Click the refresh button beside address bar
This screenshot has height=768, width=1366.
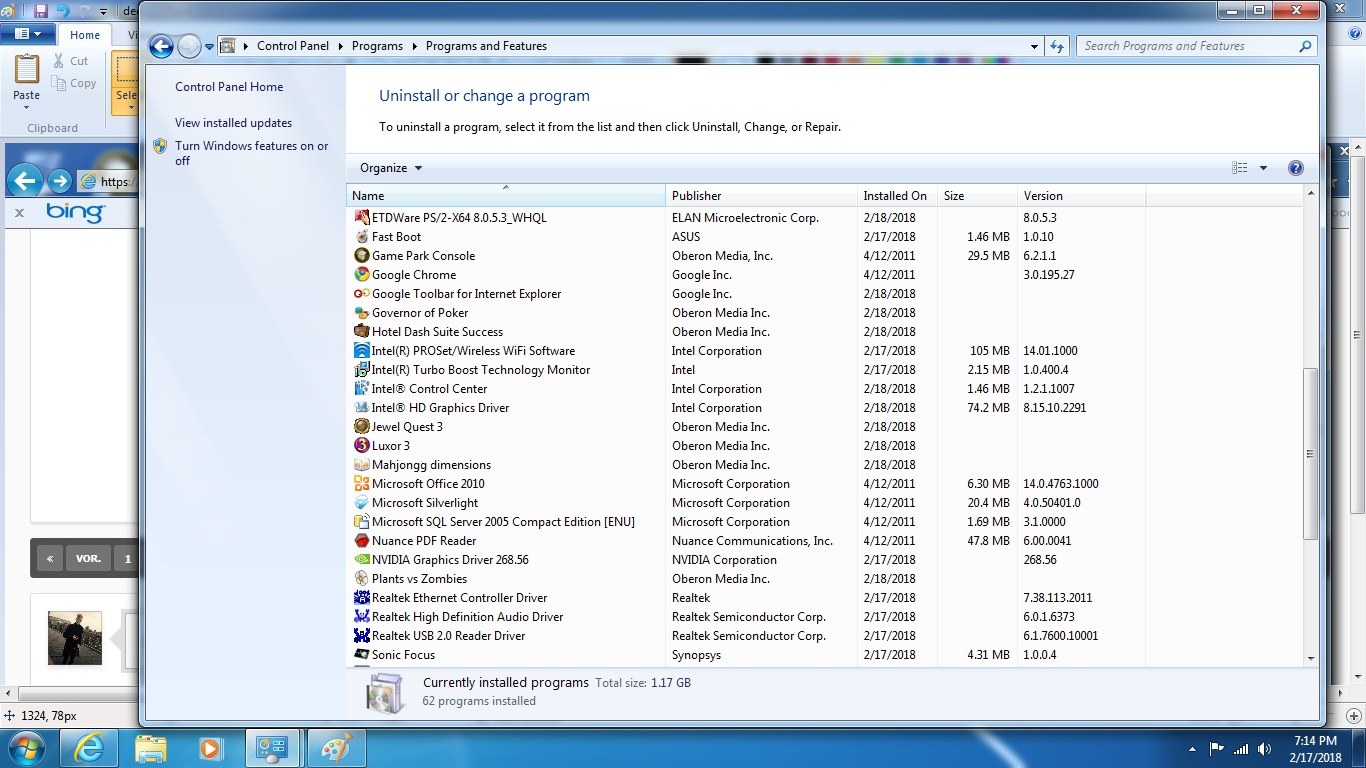click(x=1057, y=46)
